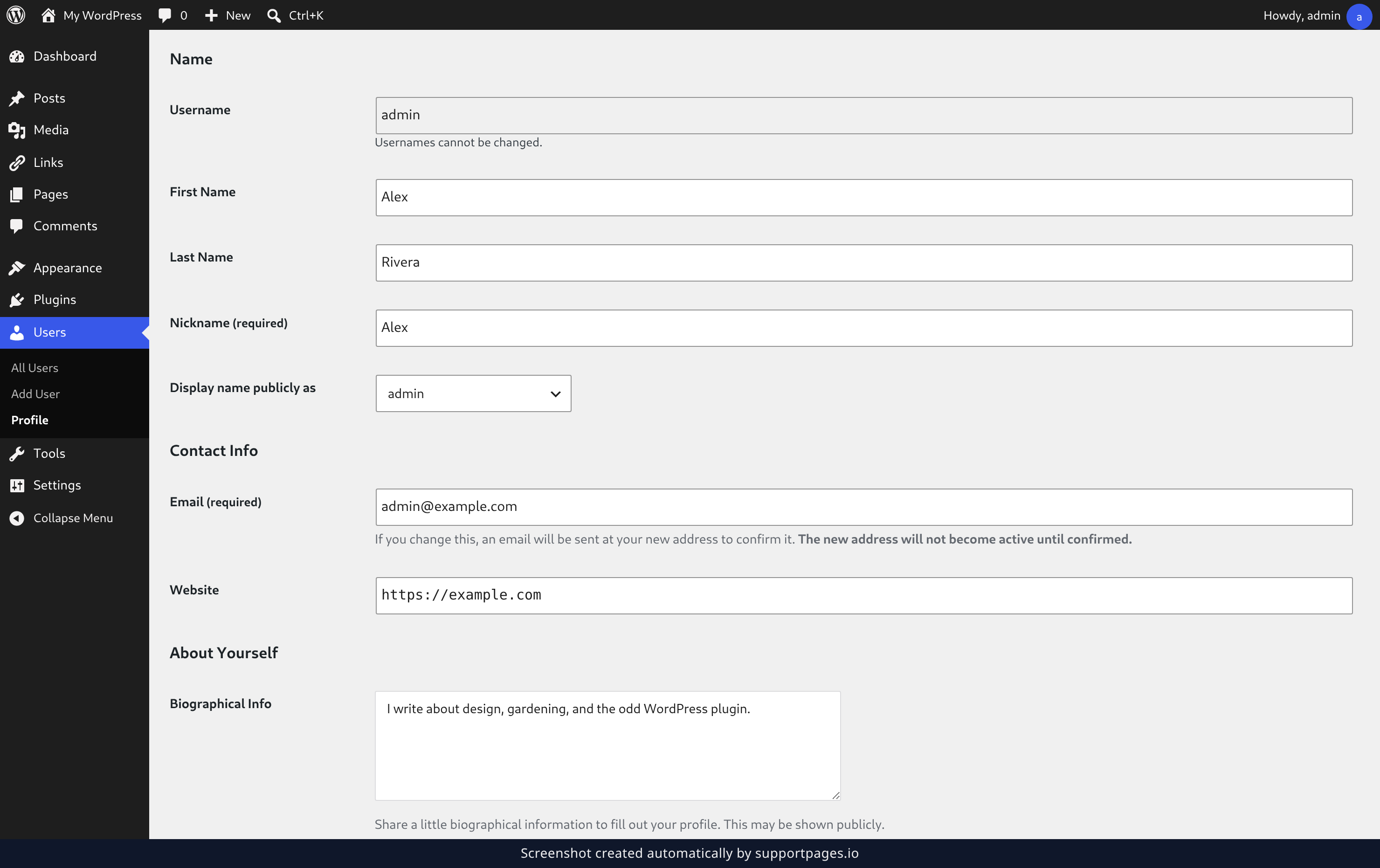Click the Collapse Menu arrow icon
1380x868 pixels.
[17, 518]
